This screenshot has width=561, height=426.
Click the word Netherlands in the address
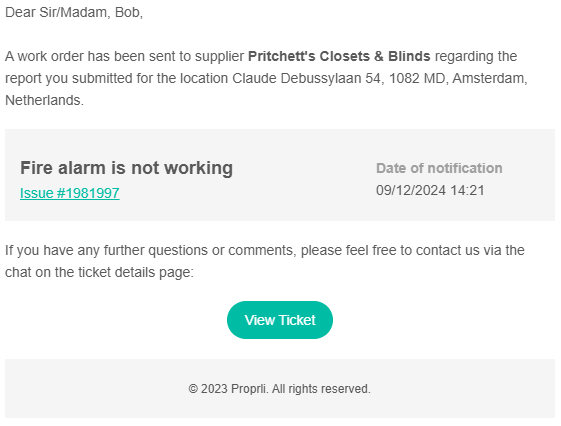(x=43, y=100)
